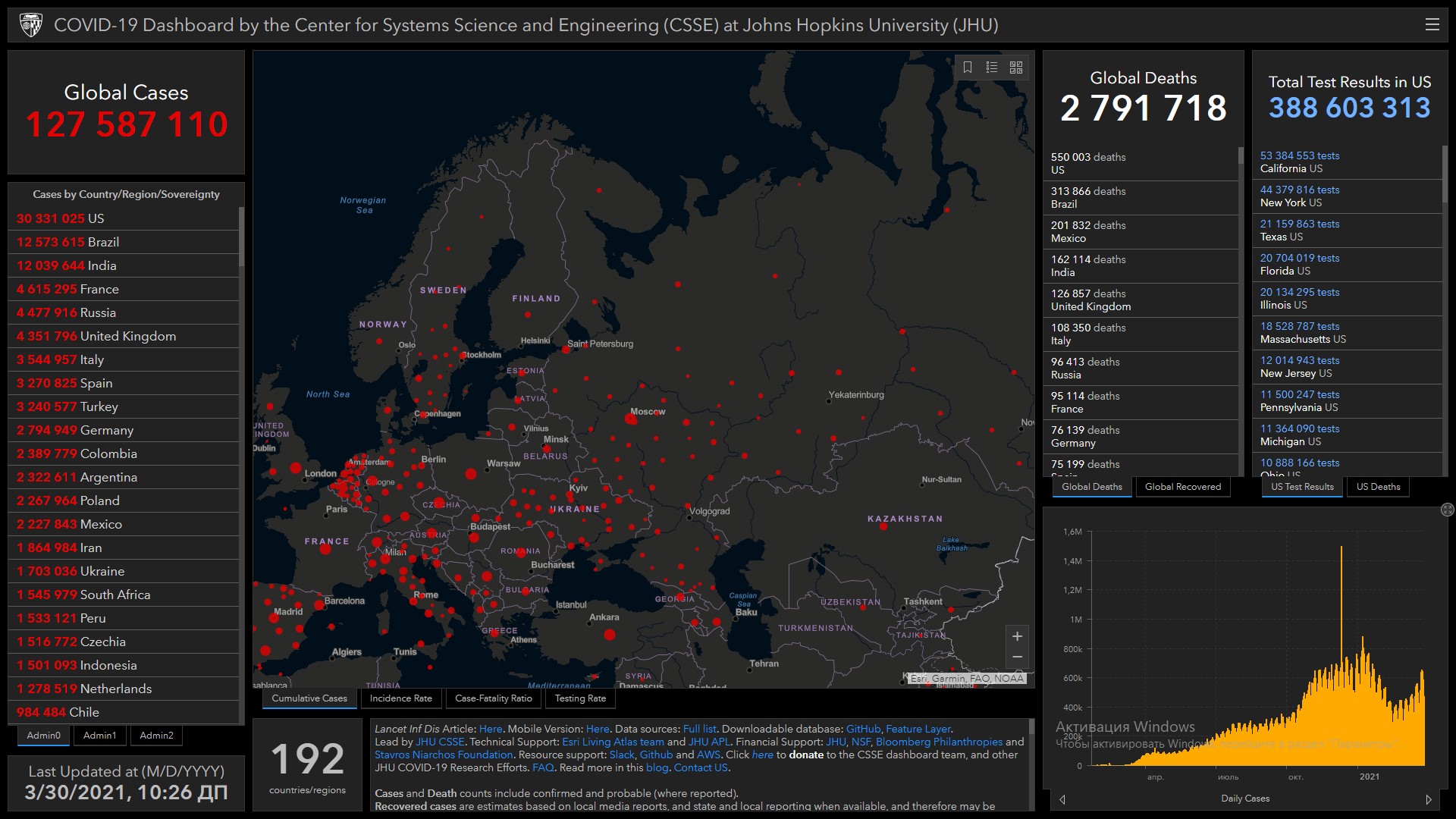
Task: Show next chart with right arrow
Action: click(x=1429, y=799)
